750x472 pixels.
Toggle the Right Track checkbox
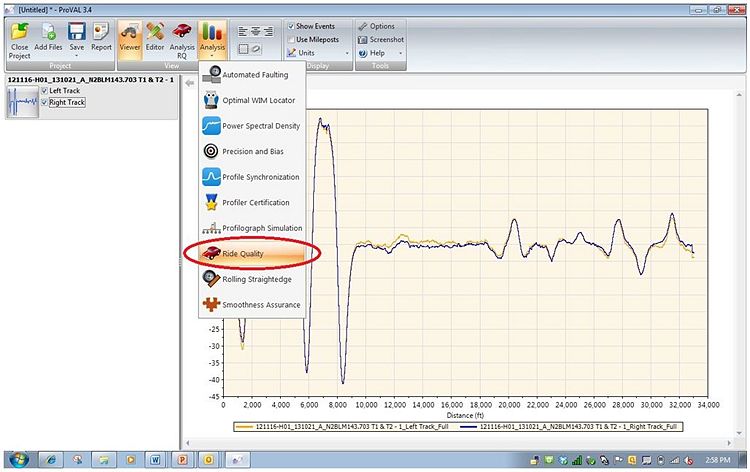[x=44, y=102]
